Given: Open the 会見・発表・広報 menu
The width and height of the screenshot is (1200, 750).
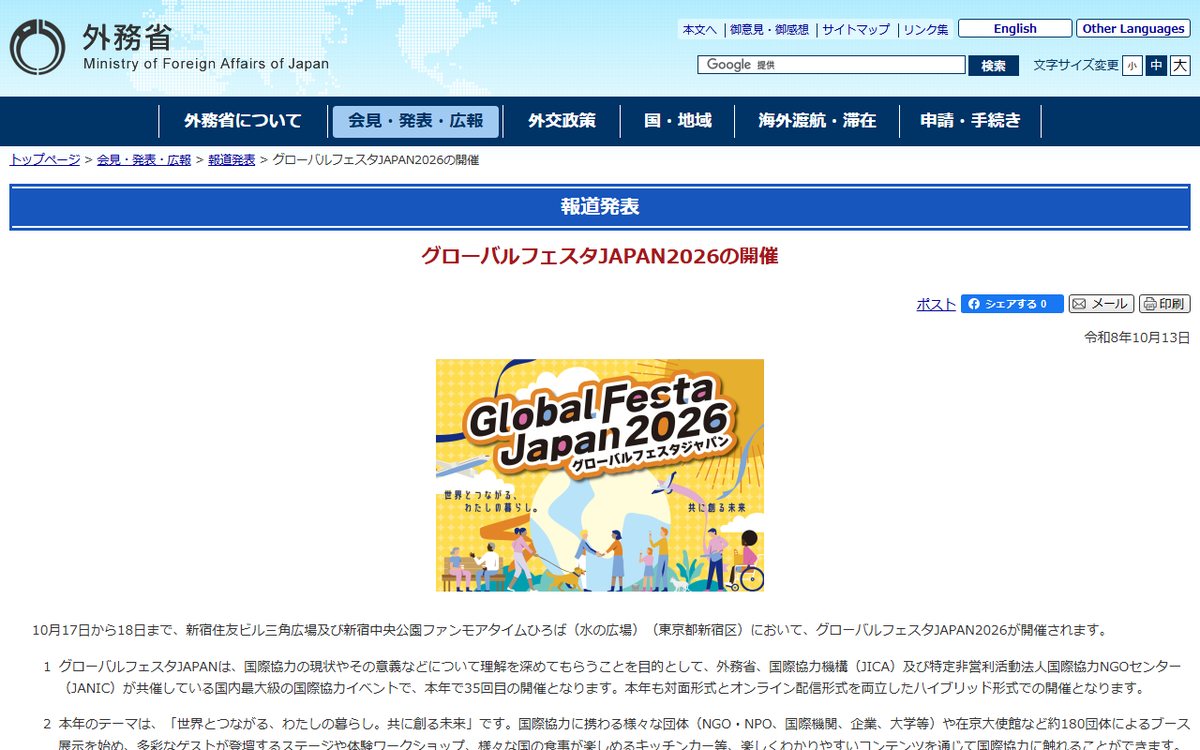Looking at the screenshot, I should click(416, 121).
